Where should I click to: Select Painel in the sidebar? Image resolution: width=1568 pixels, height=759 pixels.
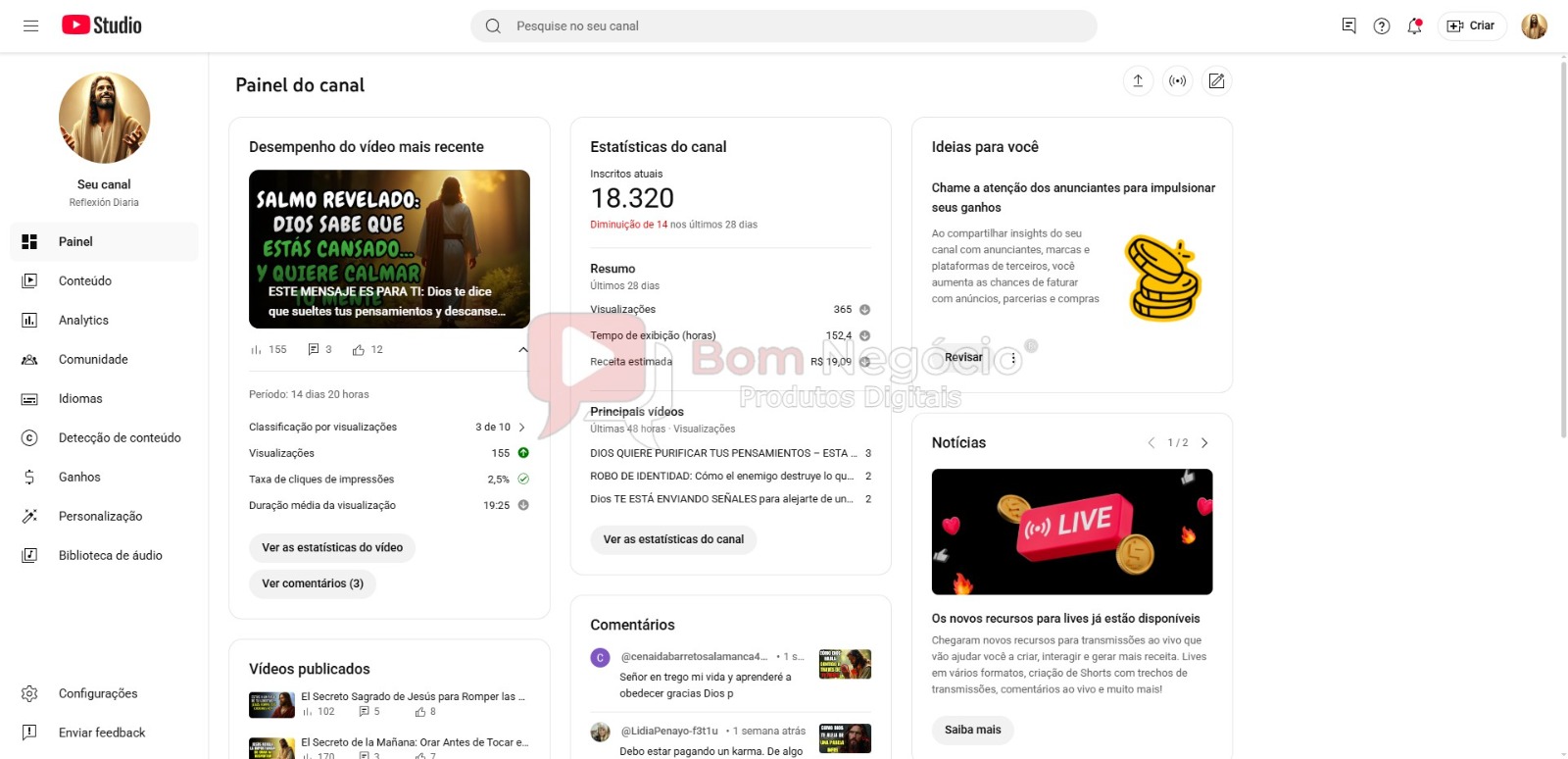point(104,241)
